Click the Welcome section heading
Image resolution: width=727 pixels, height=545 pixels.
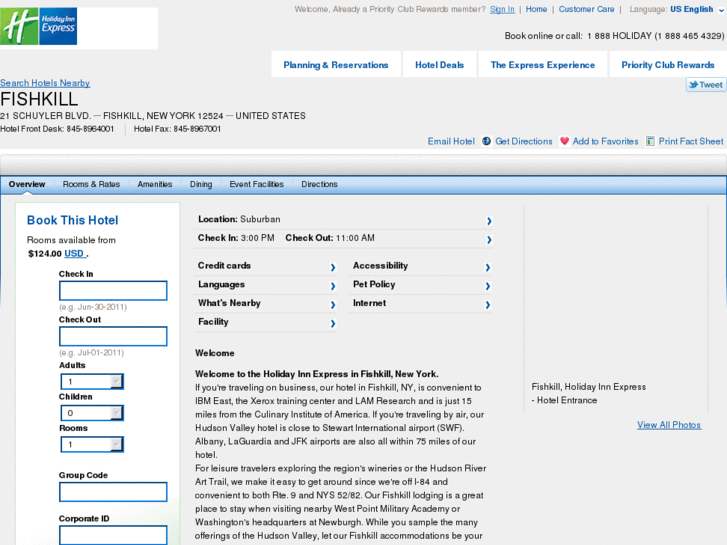click(x=215, y=353)
